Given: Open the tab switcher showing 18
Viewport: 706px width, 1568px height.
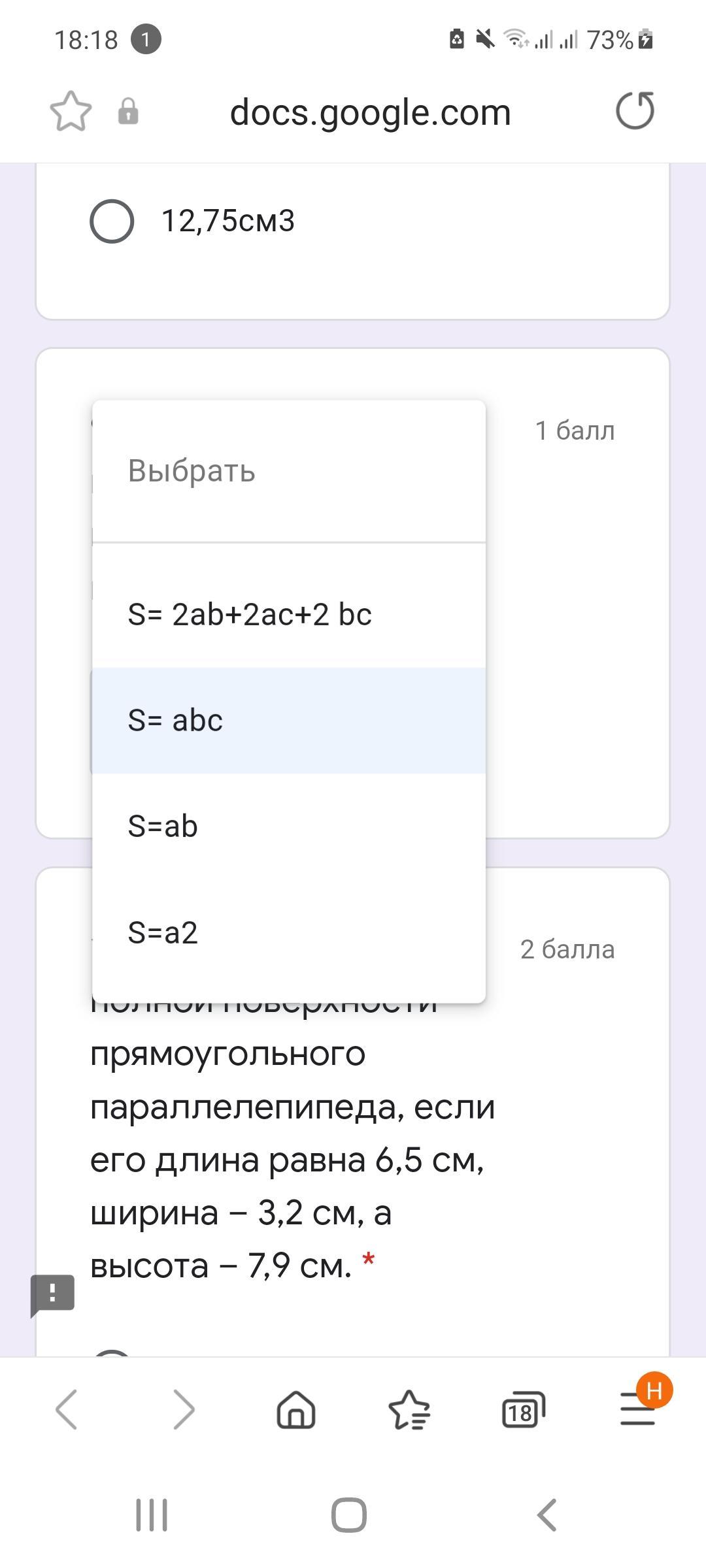Looking at the screenshot, I should [x=523, y=1409].
